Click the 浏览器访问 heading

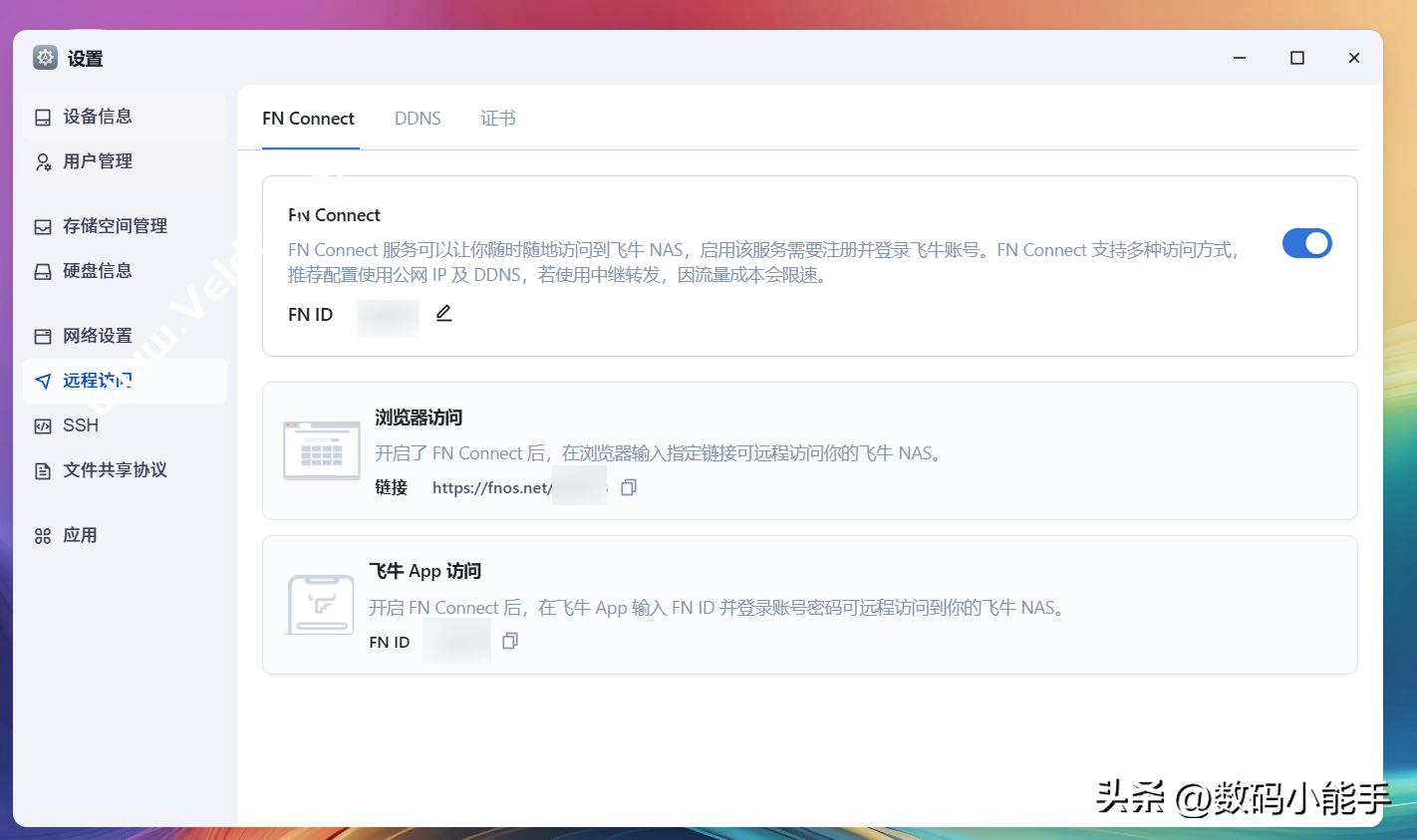[x=419, y=418]
